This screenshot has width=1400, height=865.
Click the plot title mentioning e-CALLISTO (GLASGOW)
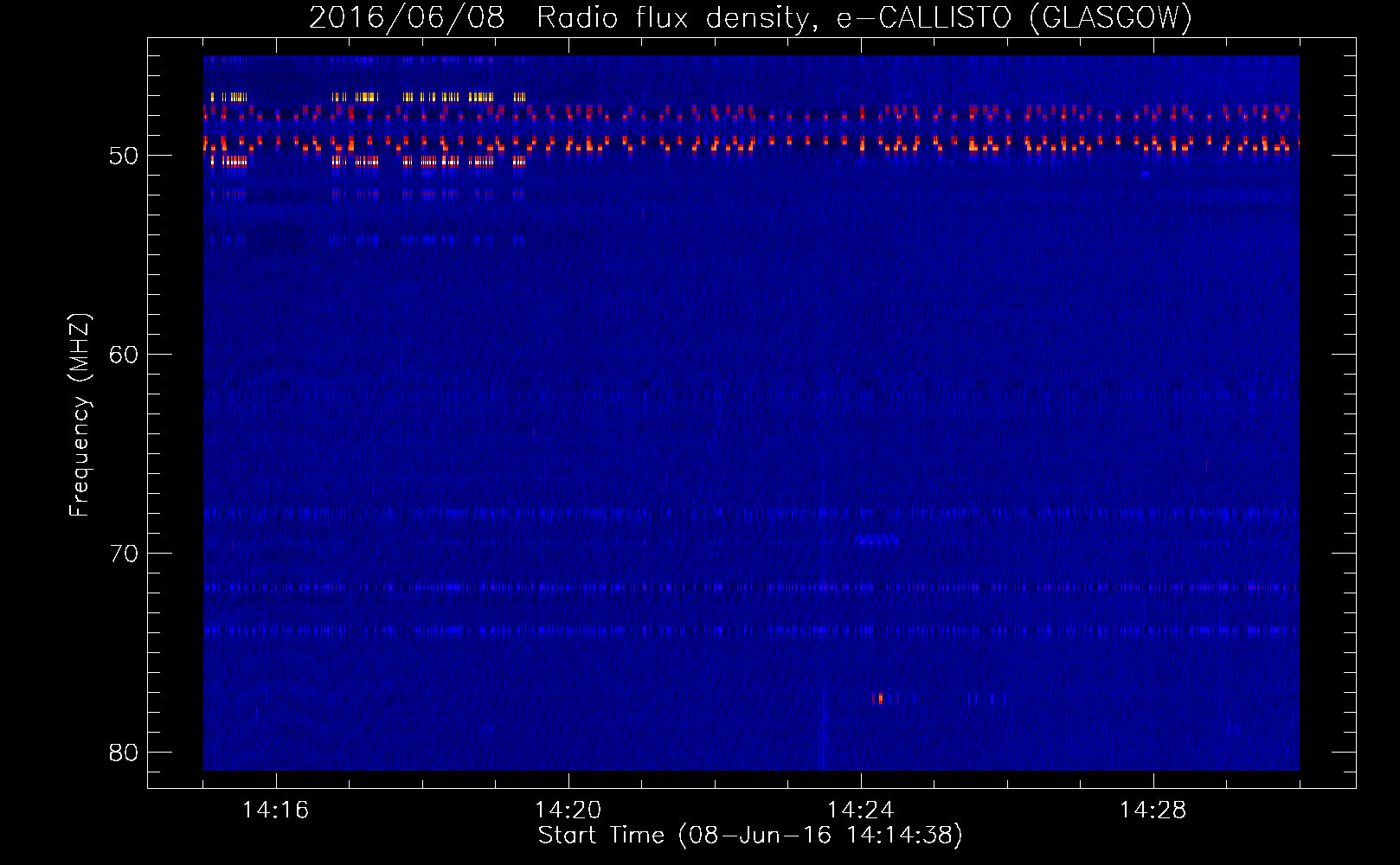point(750,18)
